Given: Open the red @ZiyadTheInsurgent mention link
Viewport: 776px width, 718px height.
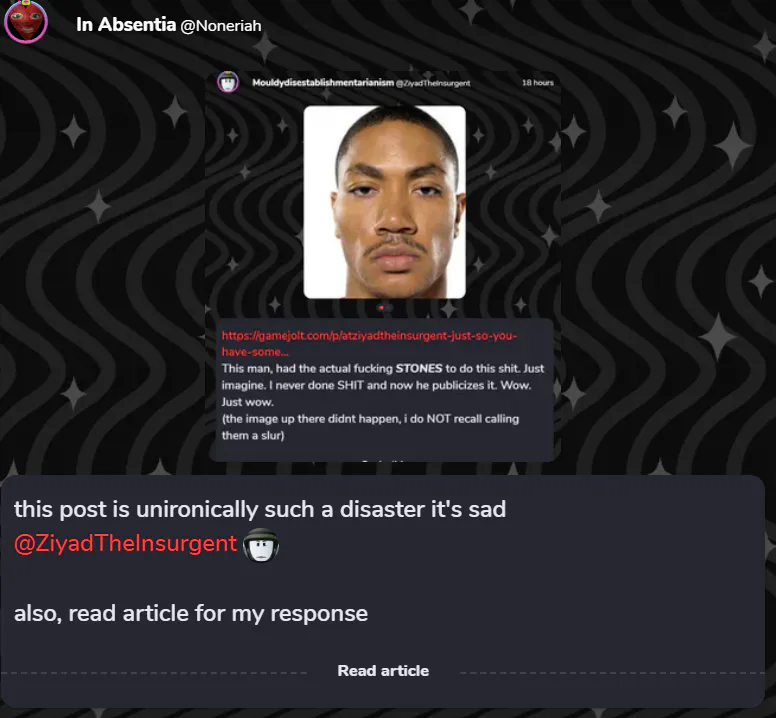Looking at the screenshot, I should [x=126, y=543].
